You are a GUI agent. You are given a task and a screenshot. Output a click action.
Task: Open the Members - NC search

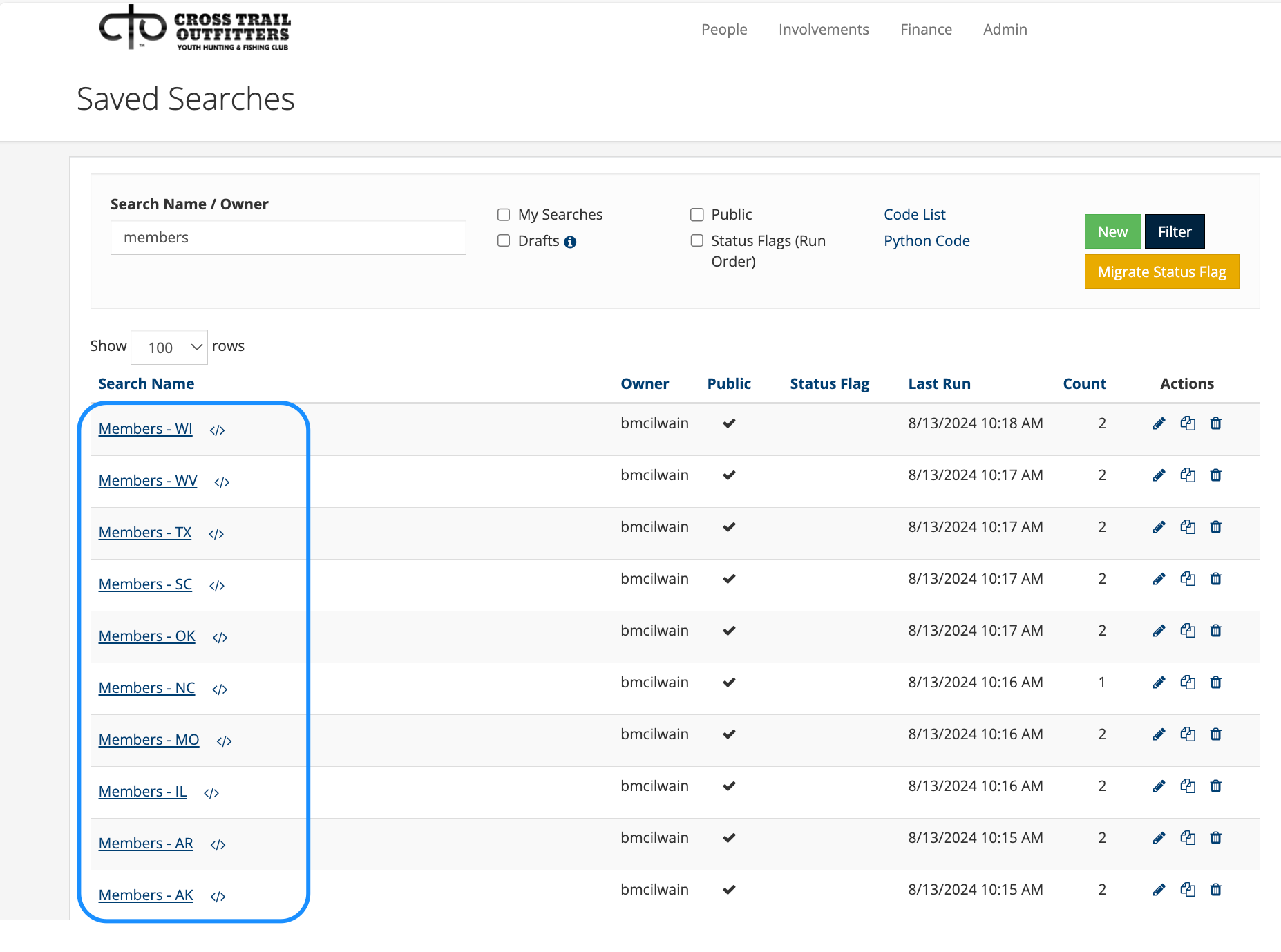(x=146, y=688)
